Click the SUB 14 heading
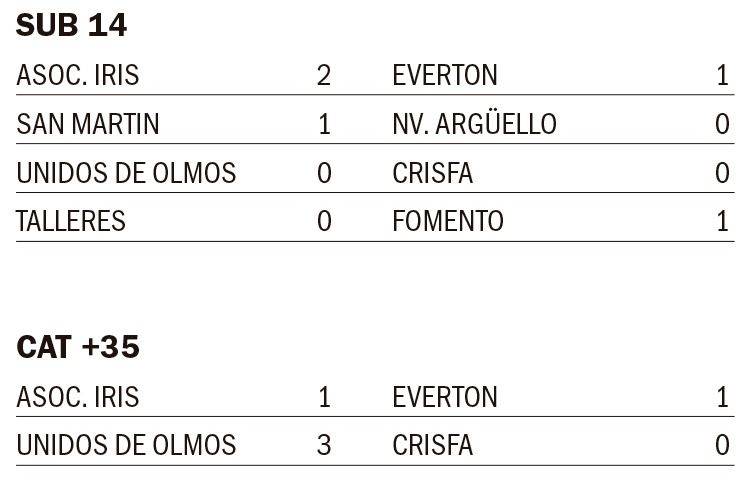Screen dimensions: 750x480 71,26
